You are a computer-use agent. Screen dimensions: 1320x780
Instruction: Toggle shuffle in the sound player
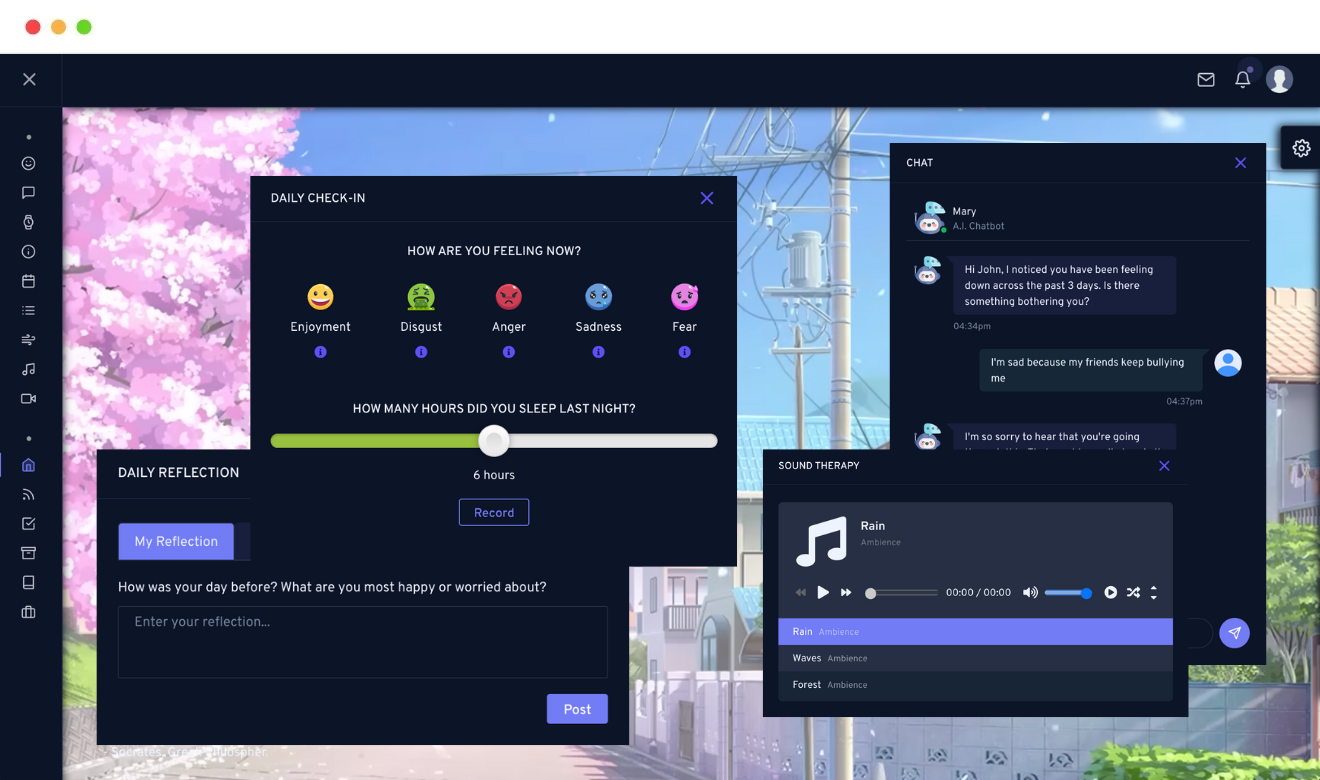[1133, 593]
